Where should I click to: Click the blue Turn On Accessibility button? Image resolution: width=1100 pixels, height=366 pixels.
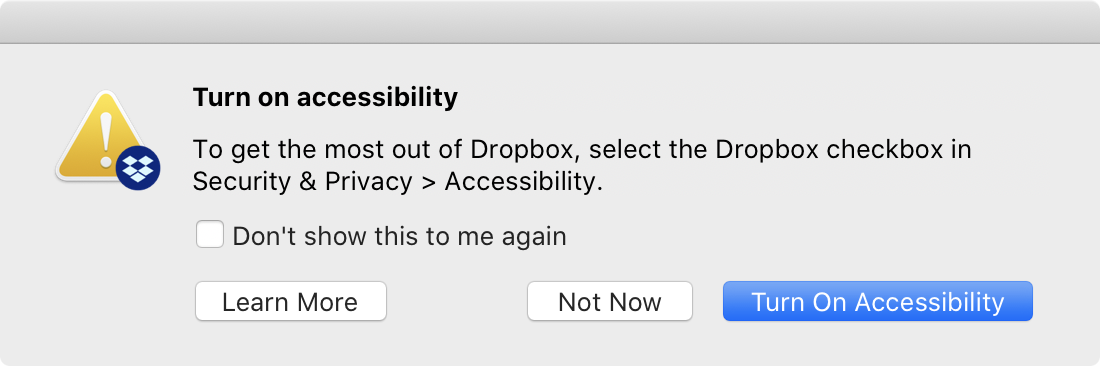click(878, 301)
